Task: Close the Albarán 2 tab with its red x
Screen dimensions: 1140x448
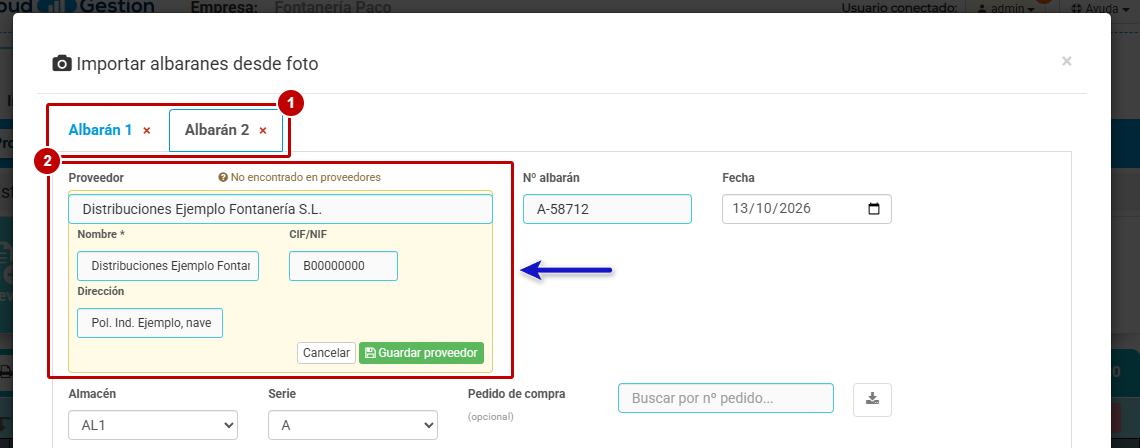Action: click(x=263, y=131)
